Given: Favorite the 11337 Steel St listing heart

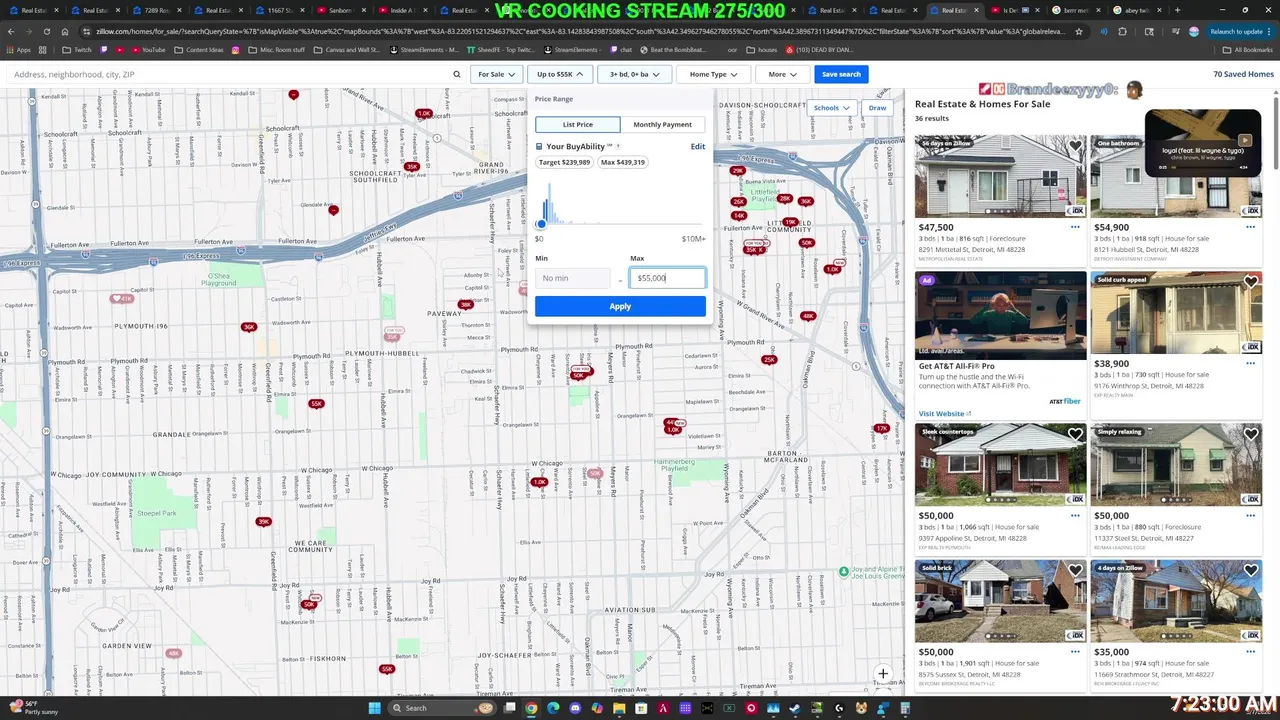Looking at the screenshot, I should [x=1251, y=434].
